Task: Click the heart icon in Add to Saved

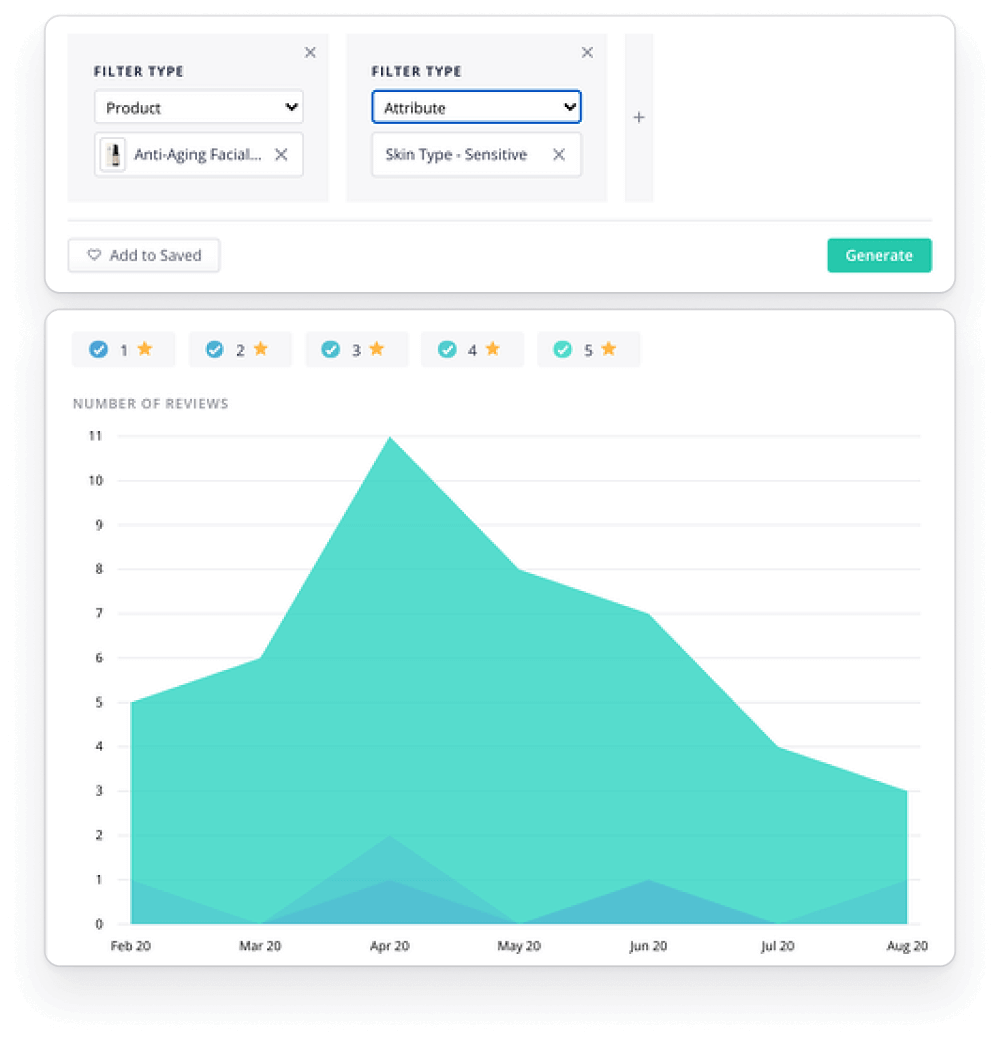Action: (94, 255)
